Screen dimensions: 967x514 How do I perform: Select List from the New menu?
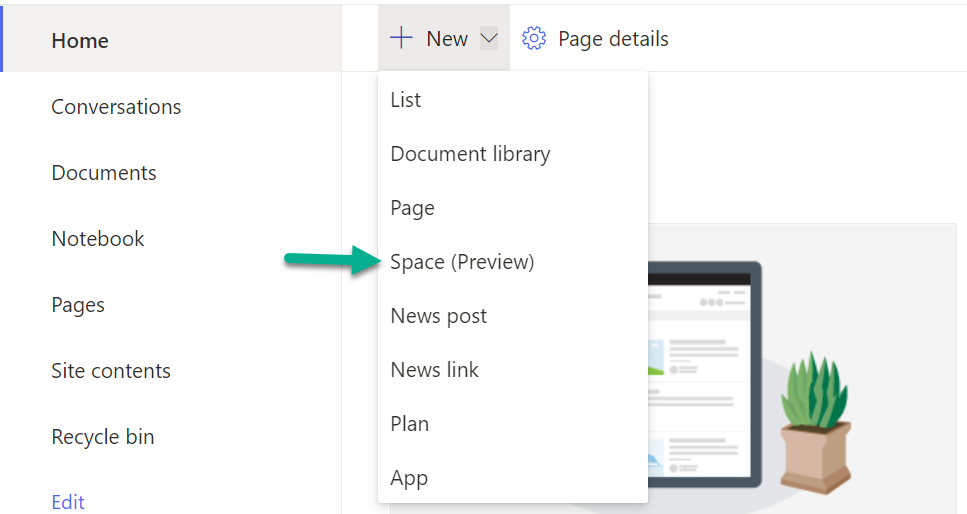(406, 100)
